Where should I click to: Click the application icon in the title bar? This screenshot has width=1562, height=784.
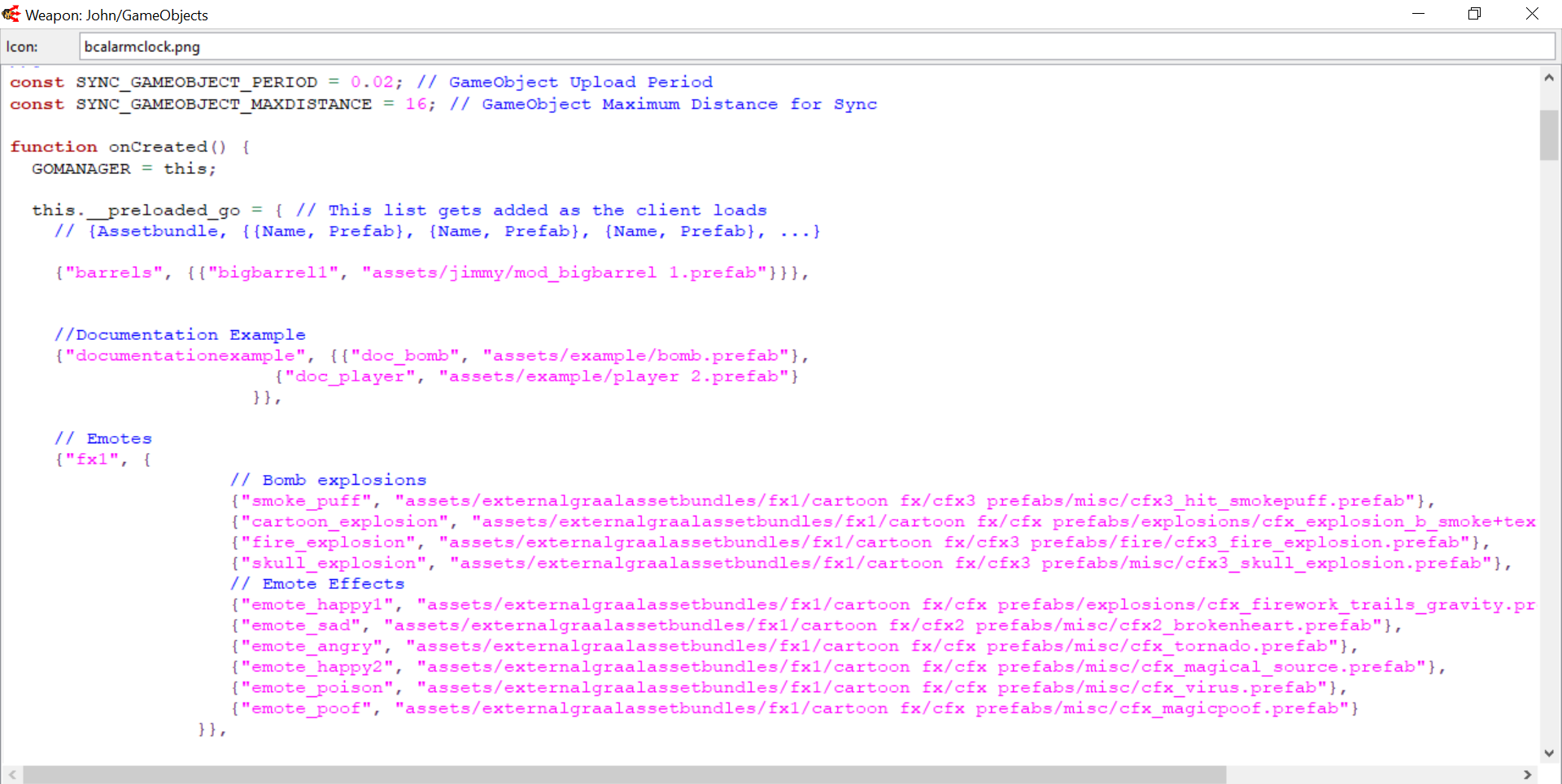[11, 14]
